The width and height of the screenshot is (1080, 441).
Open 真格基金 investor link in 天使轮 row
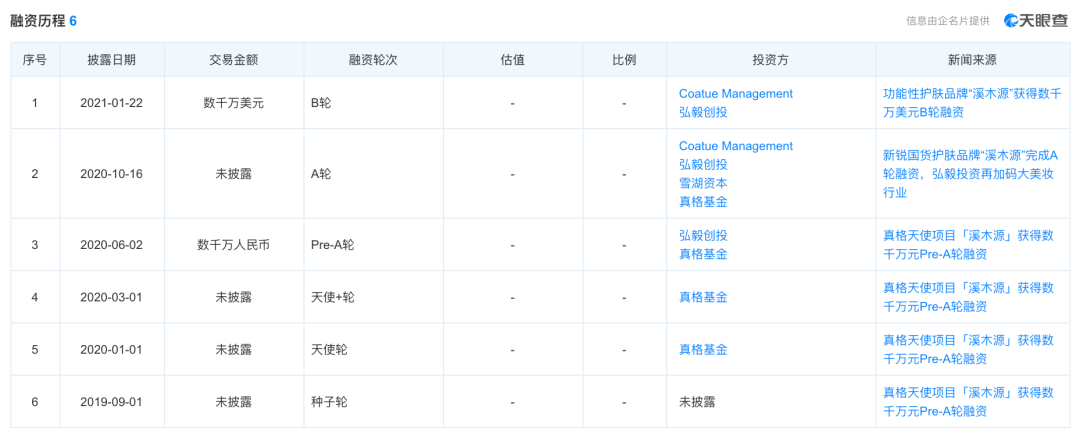click(x=703, y=349)
